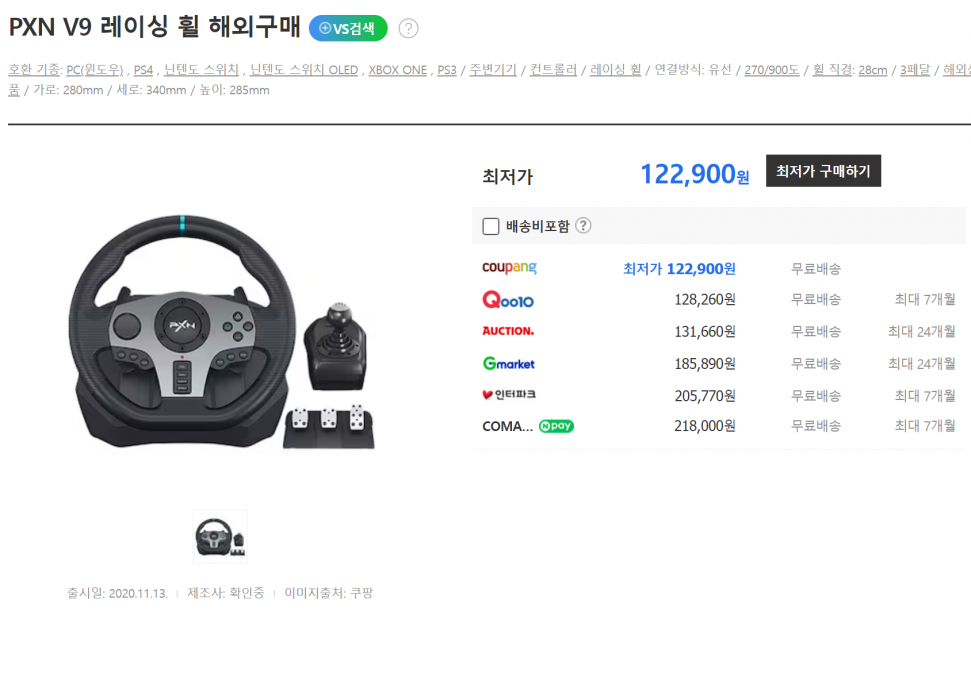Select the Auction 131,660원 price
The image size is (971, 692).
[705, 332]
